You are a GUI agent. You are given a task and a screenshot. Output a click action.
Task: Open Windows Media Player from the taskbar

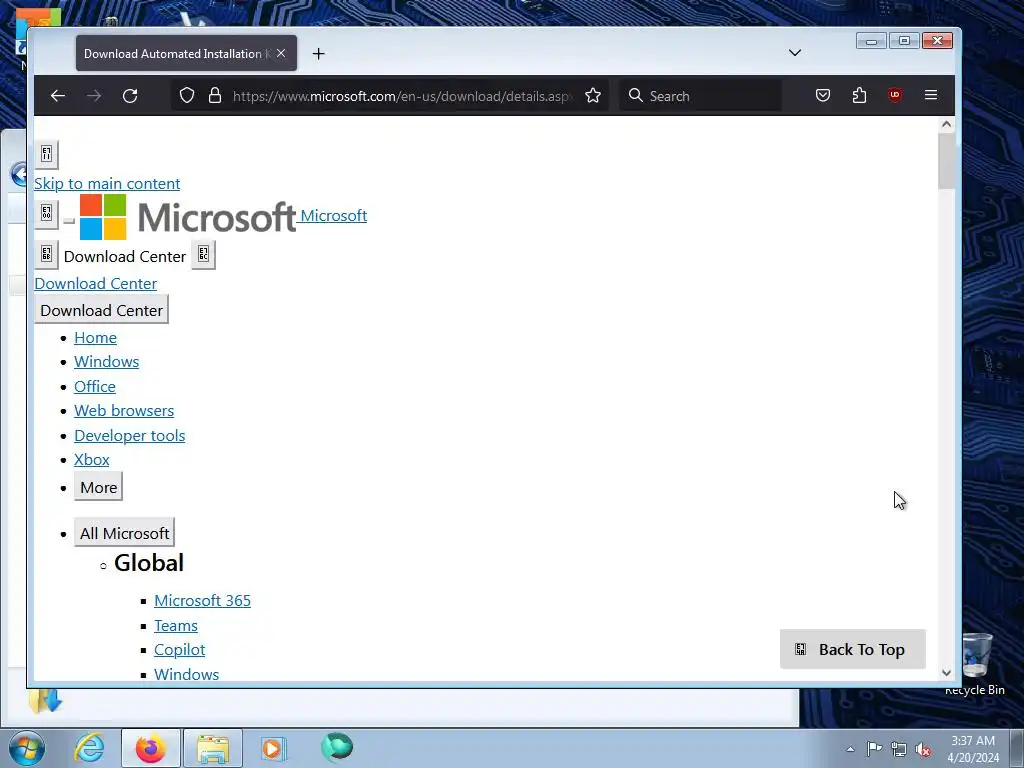273,748
